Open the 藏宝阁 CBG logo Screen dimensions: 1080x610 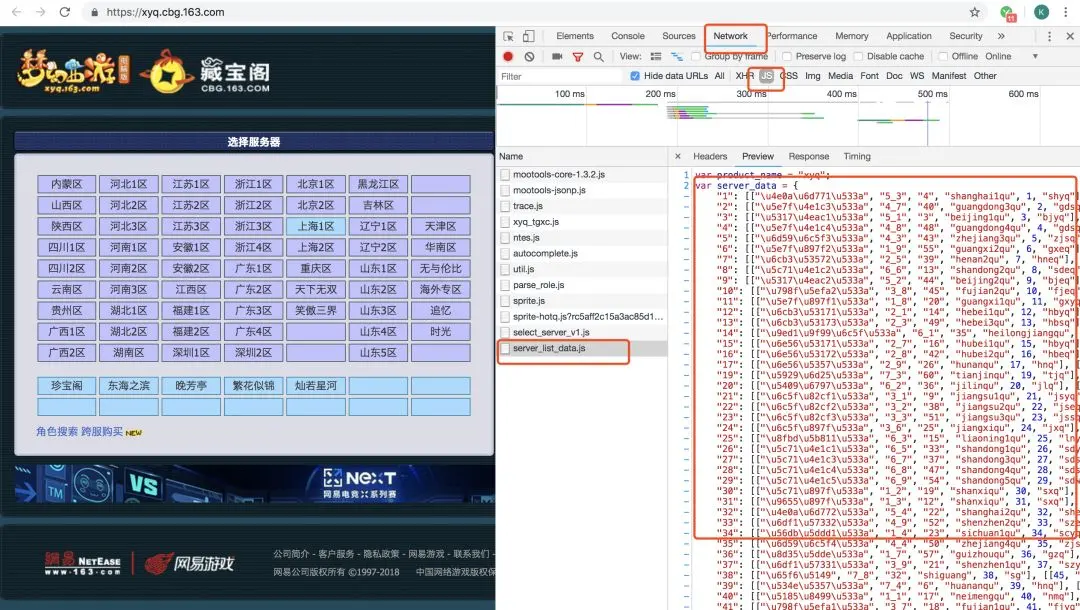205,72
